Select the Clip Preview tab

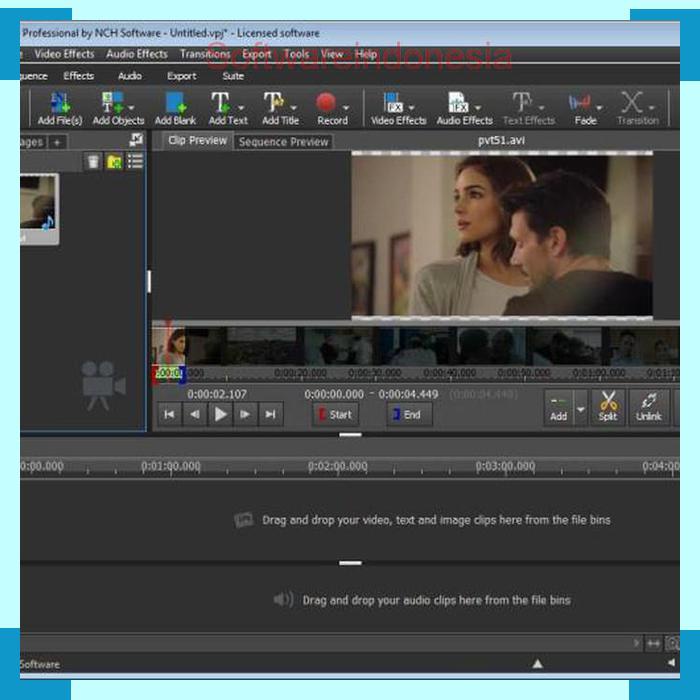point(197,141)
